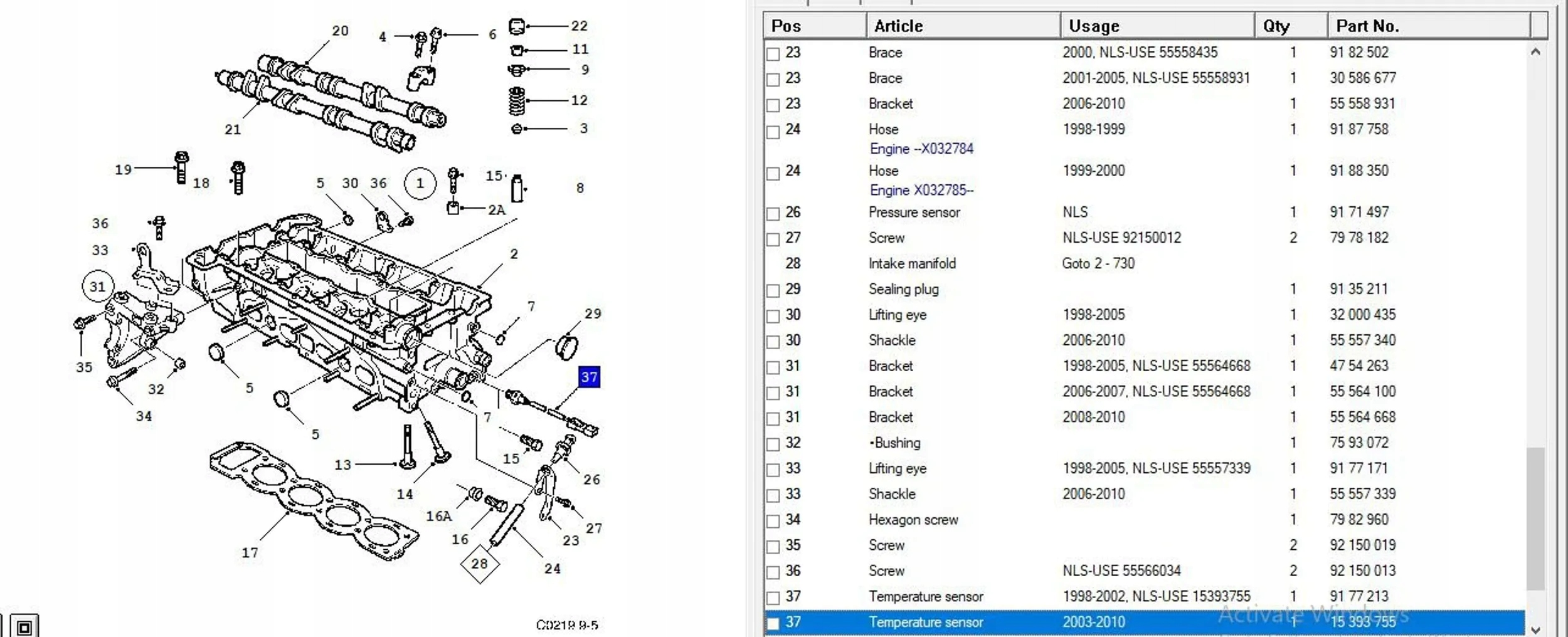
Task: Click the vertical scrollbar thumb
Action: (x=1535, y=518)
